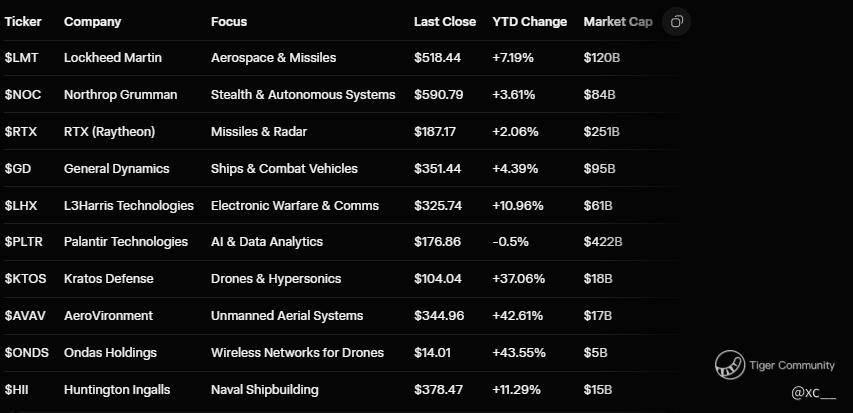The image size is (853, 413).
Task: Select the $LMT ticker symbol
Action: pyautogui.click(x=22, y=58)
